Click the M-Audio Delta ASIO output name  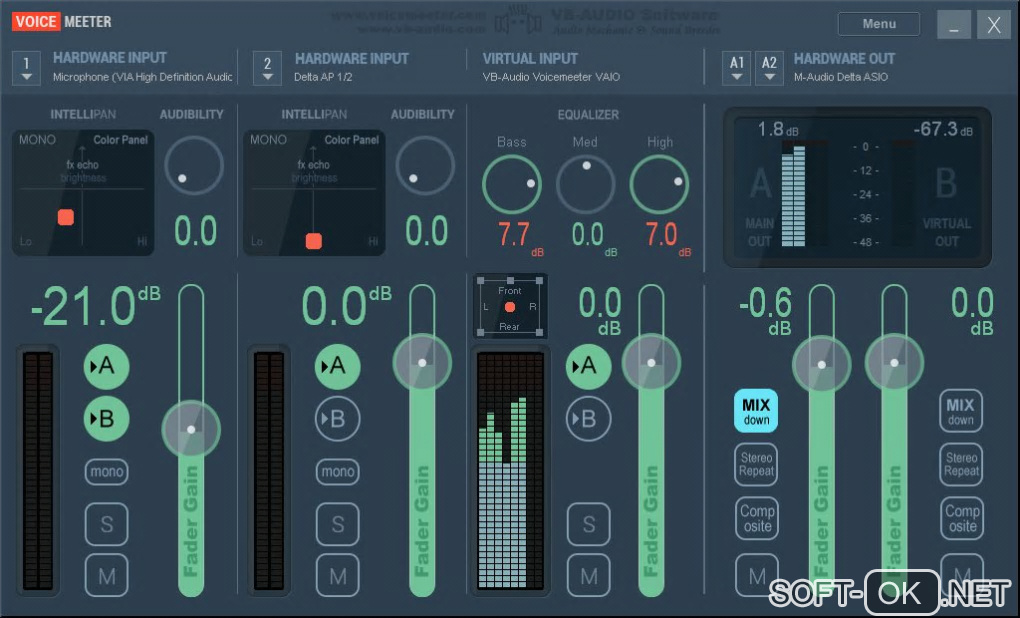(840, 77)
